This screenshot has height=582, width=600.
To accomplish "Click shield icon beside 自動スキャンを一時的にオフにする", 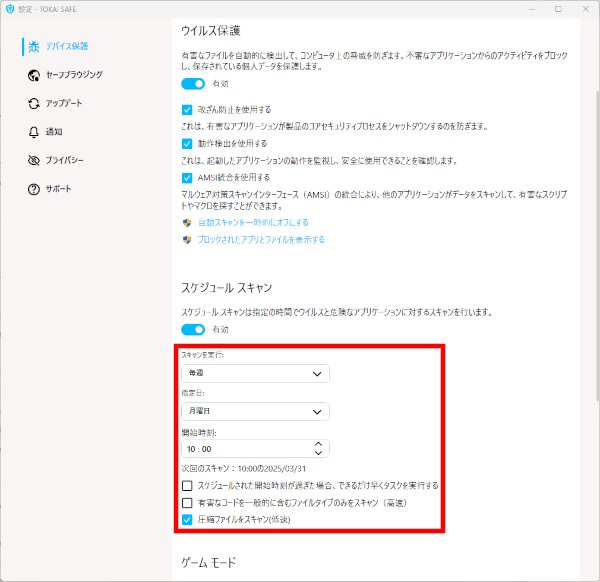I will click(x=187, y=223).
